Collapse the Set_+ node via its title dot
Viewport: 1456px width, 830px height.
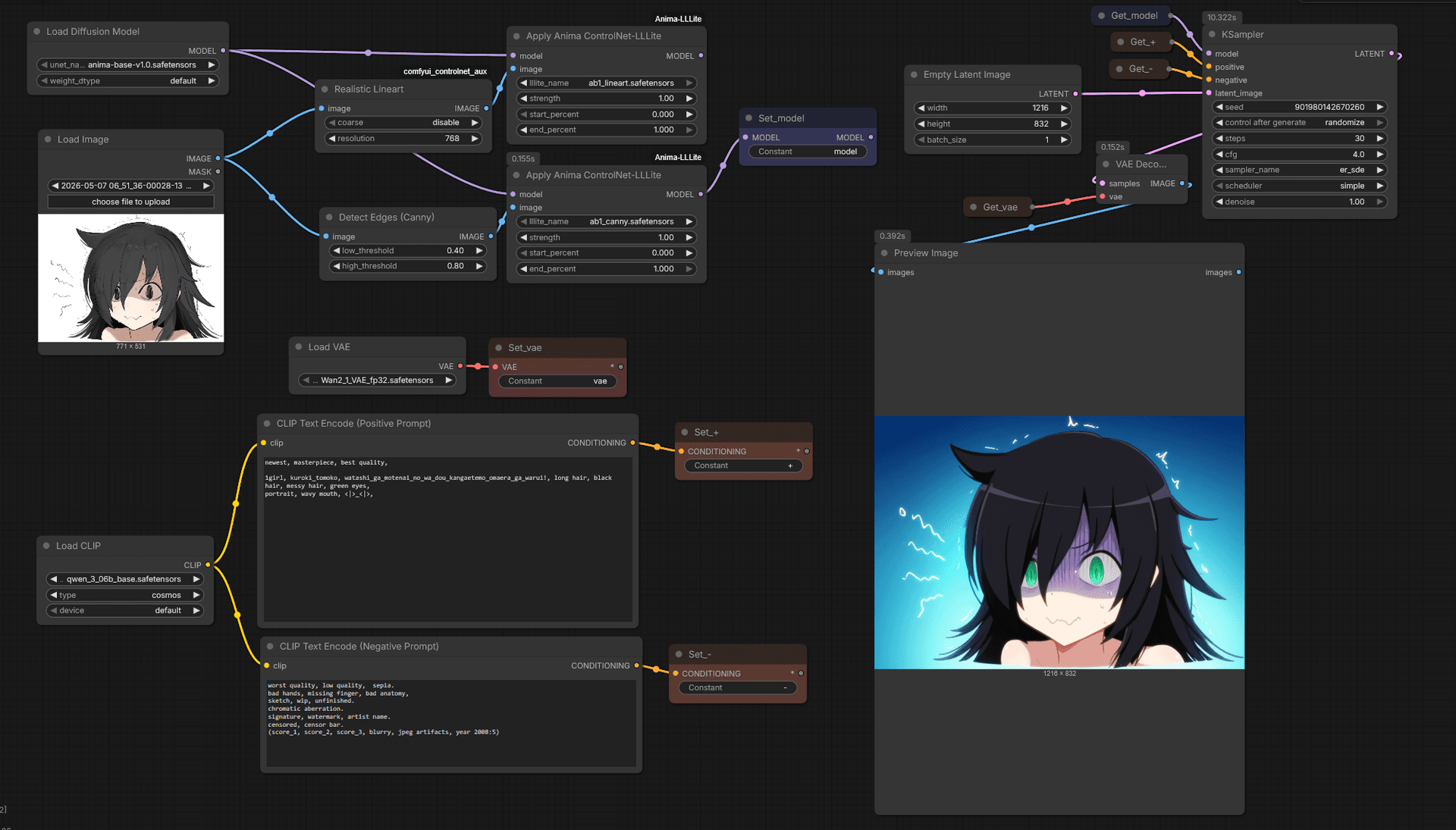click(x=685, y=433)
